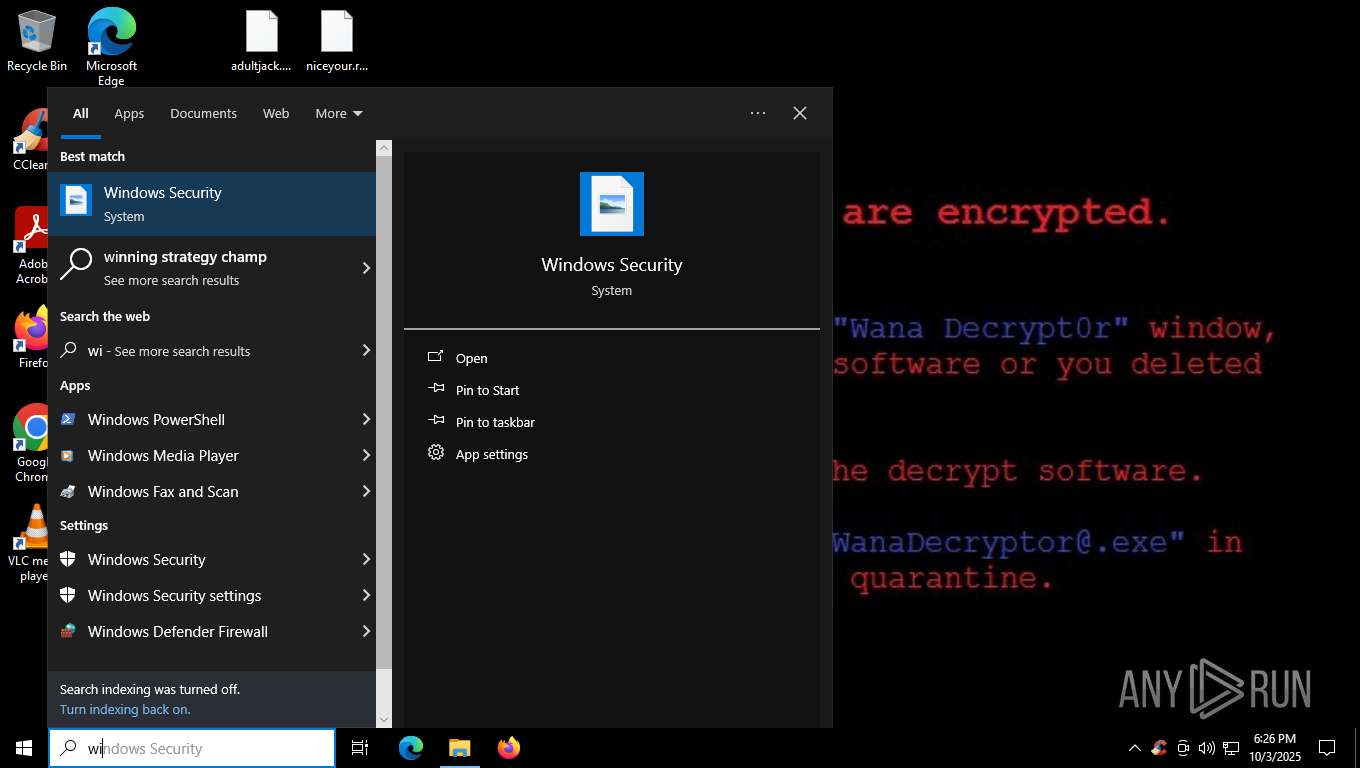Expand Windows Security settings row arrow
This screenshot has height=768, width=1360.
(x=366, y=595)
